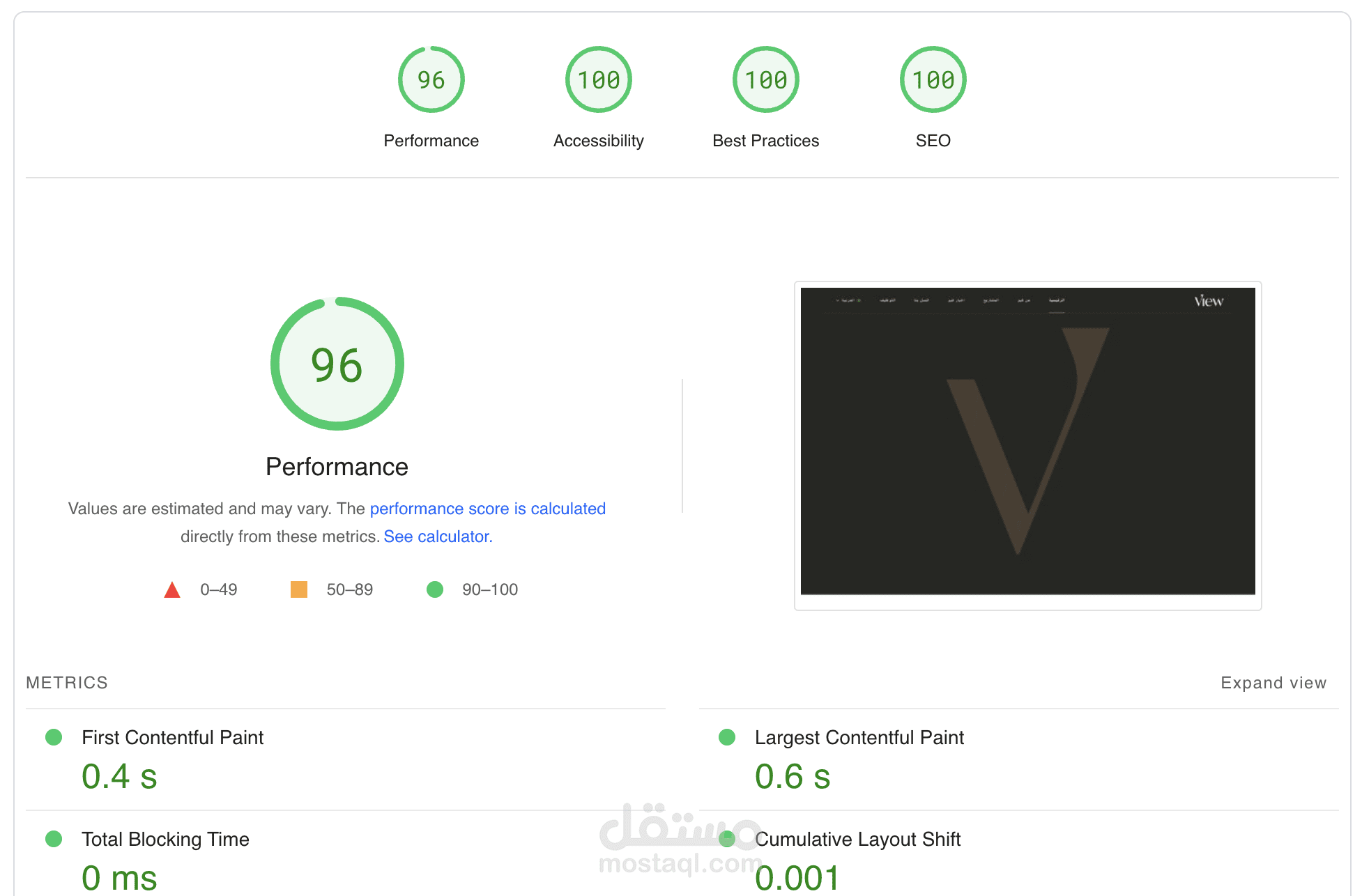
Task: Expand the Total Blocking Time metric
Action: pyautogui.click(x=165, y=839)
